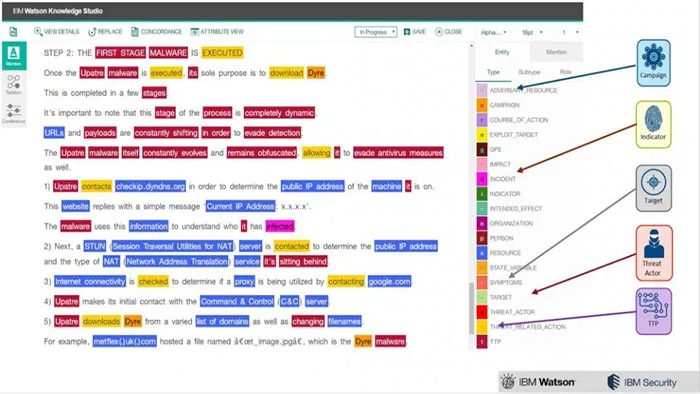Pick the INDICATOR green swatch
700x394 pixels.
coord(482,193)
